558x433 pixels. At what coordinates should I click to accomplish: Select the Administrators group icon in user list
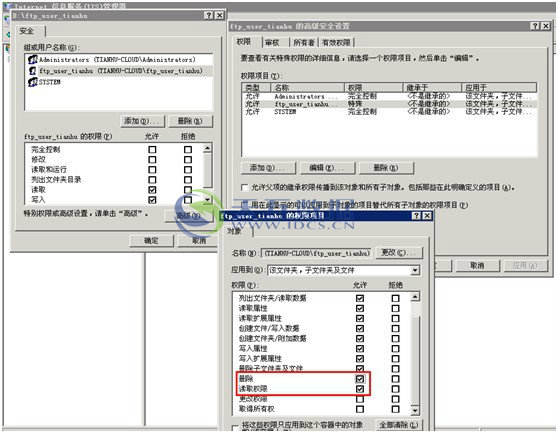coord(33,59)
